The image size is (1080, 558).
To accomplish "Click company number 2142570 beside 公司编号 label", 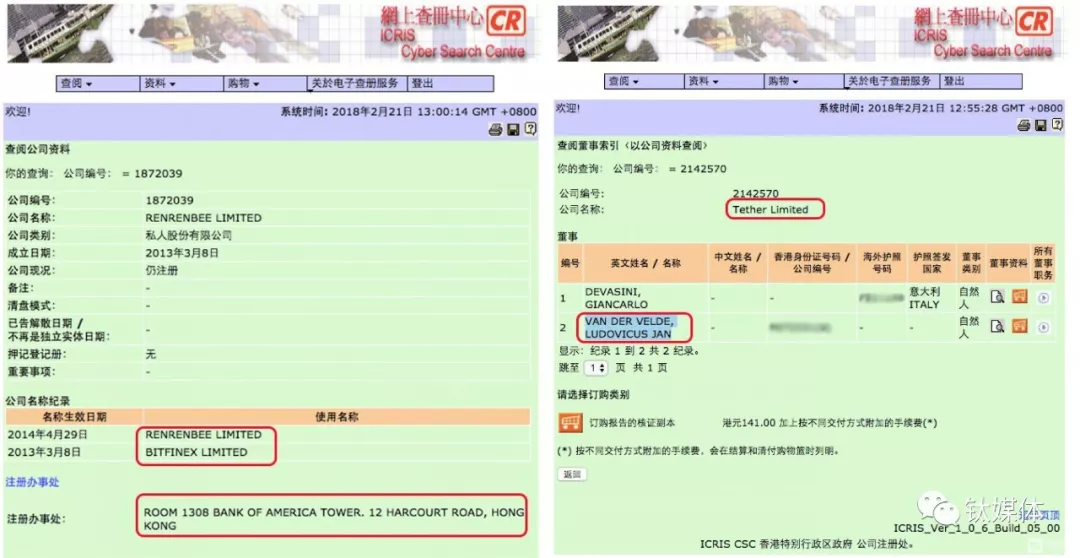I will point(756,194).
